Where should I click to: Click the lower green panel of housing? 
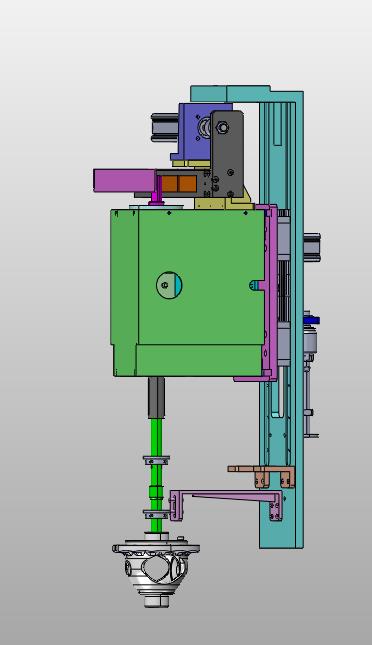pyautogui.click(x=198, y=360)
